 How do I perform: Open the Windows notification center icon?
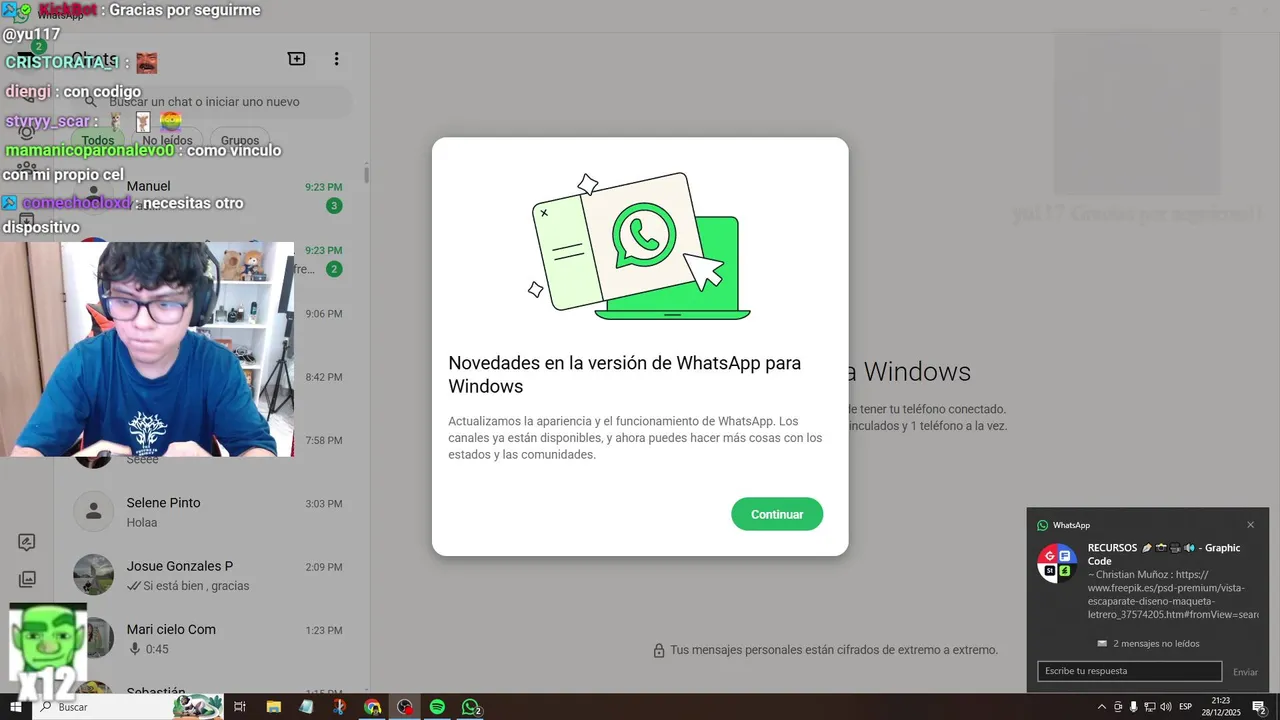pyautogui.click(x=1260, y=707)
